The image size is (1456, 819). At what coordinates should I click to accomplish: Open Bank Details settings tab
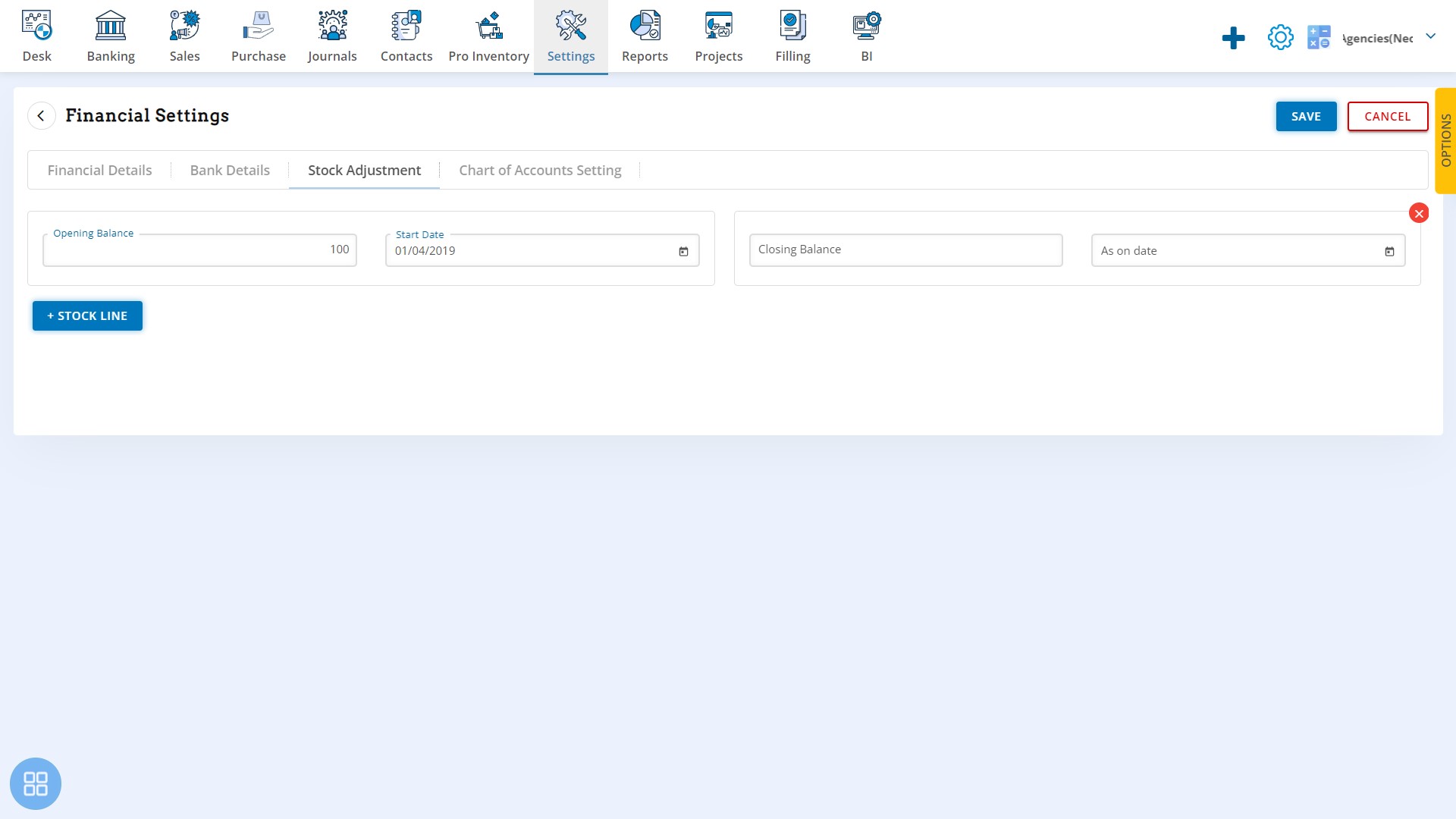pyautogui.click(x=230, y=170)
